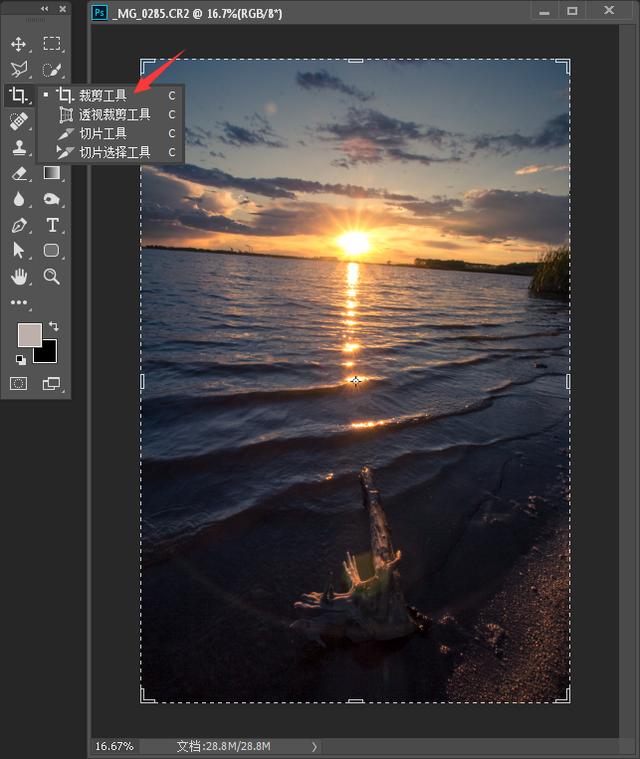The image size is (640, 759).
Task: Select the Polygonal Lasso tool
Action: coord(18,70)
